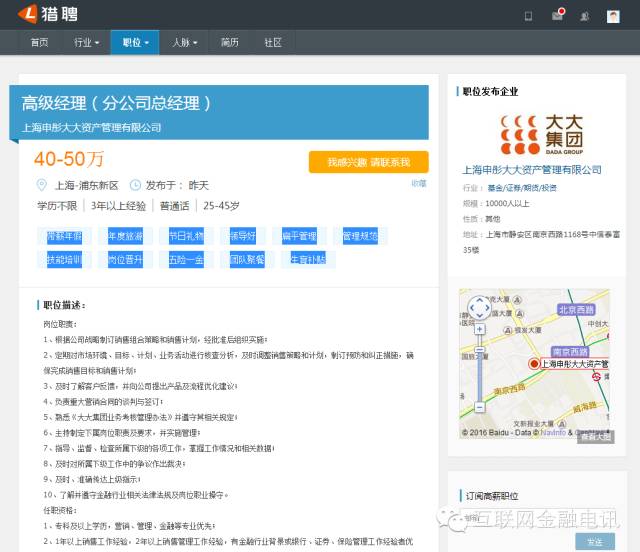Screen dimensions: 640x552
Task: Click the 规模:10000人以上 text
Action: pyautogui.click(x=496, y=203)
